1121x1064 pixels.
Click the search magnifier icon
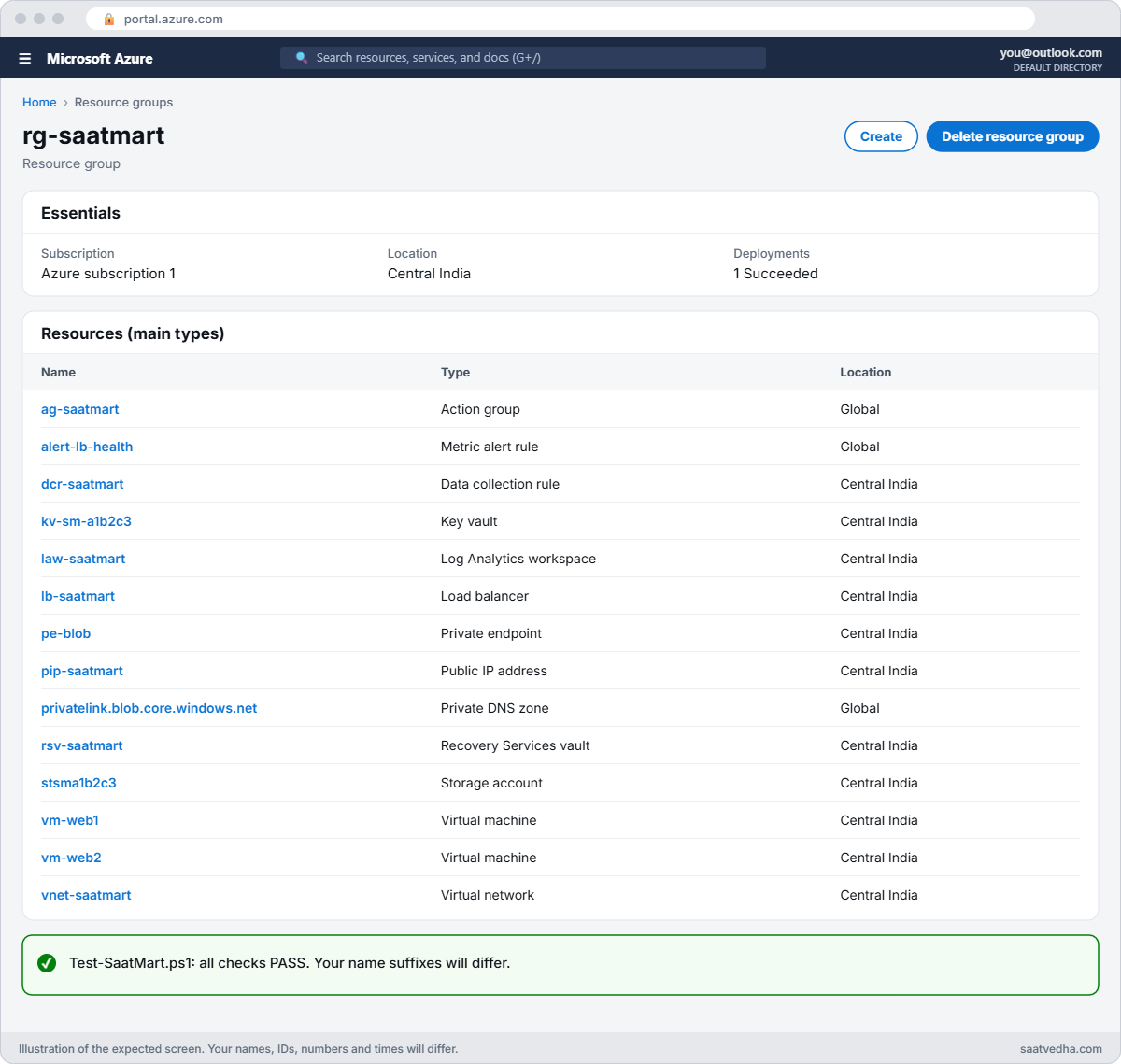point(302,58)
